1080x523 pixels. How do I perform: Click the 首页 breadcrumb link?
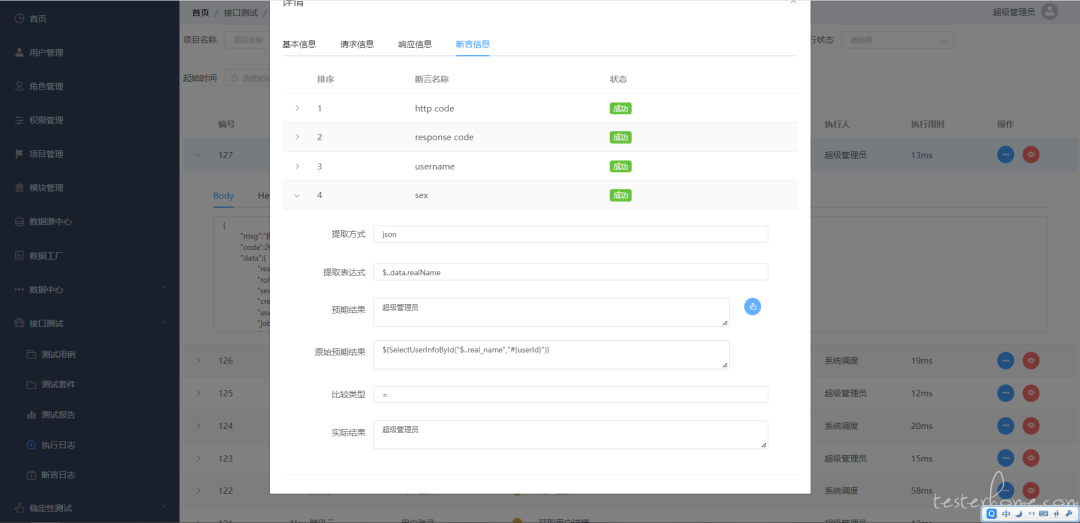[200, 12]
